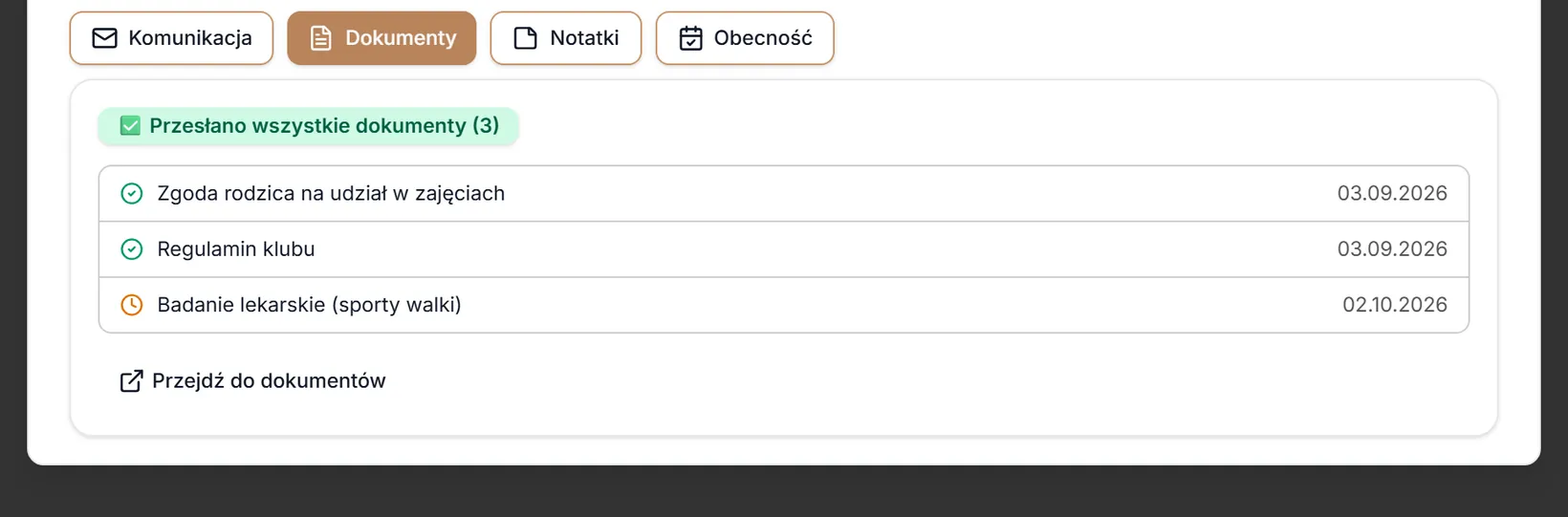
Task: Open Przejdź do dokumentów link
Action: pyautogui.click(x=252, y=381)
